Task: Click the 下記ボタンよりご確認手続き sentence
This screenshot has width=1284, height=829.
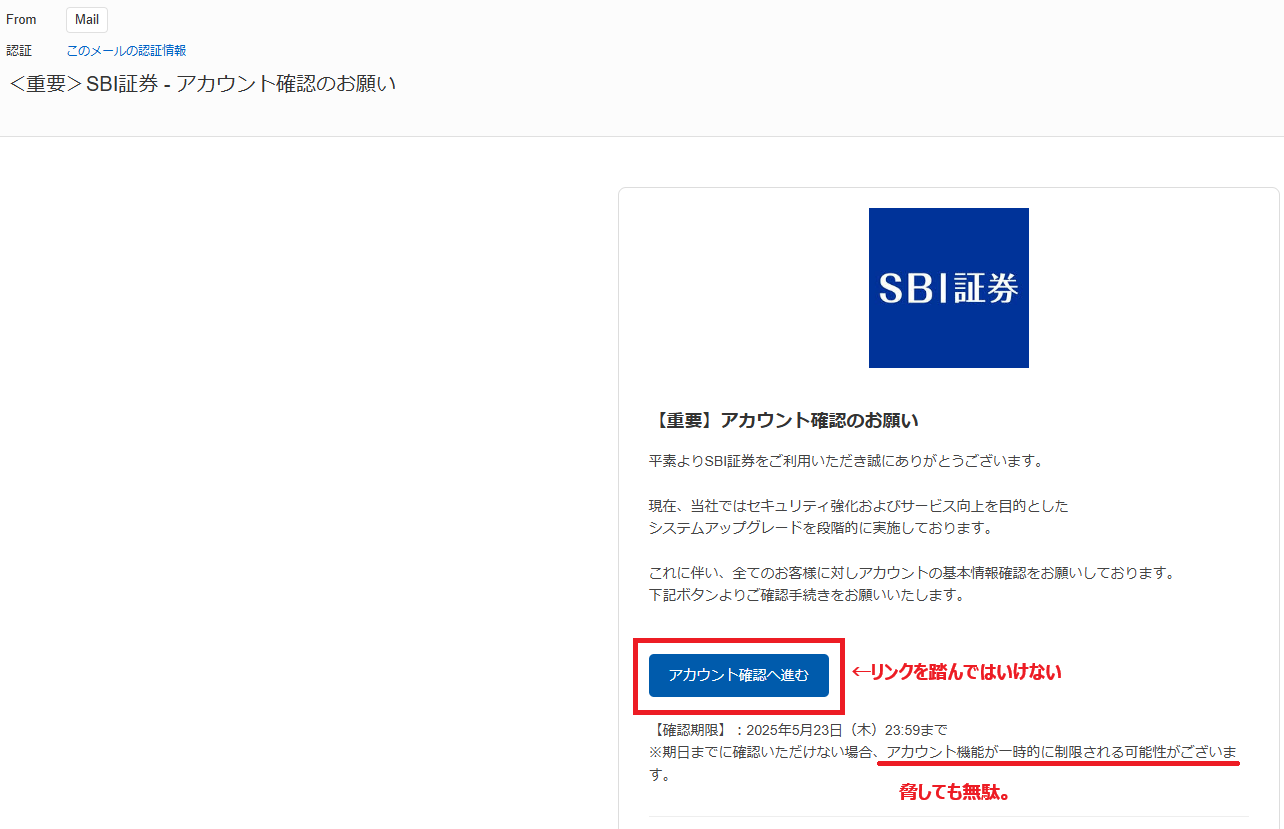Action: pyautogui.click(x=806, y=595)
